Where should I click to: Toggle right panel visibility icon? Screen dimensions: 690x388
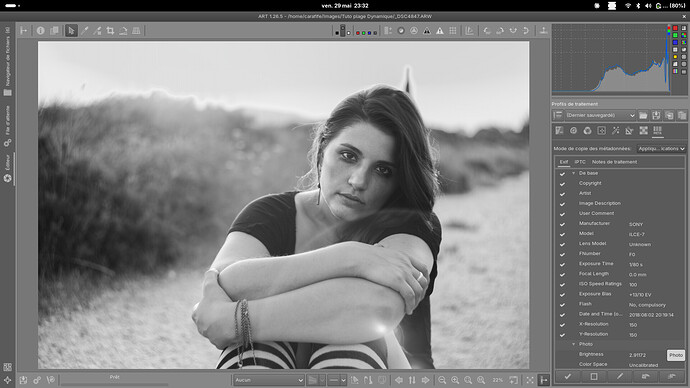(543, 30)
